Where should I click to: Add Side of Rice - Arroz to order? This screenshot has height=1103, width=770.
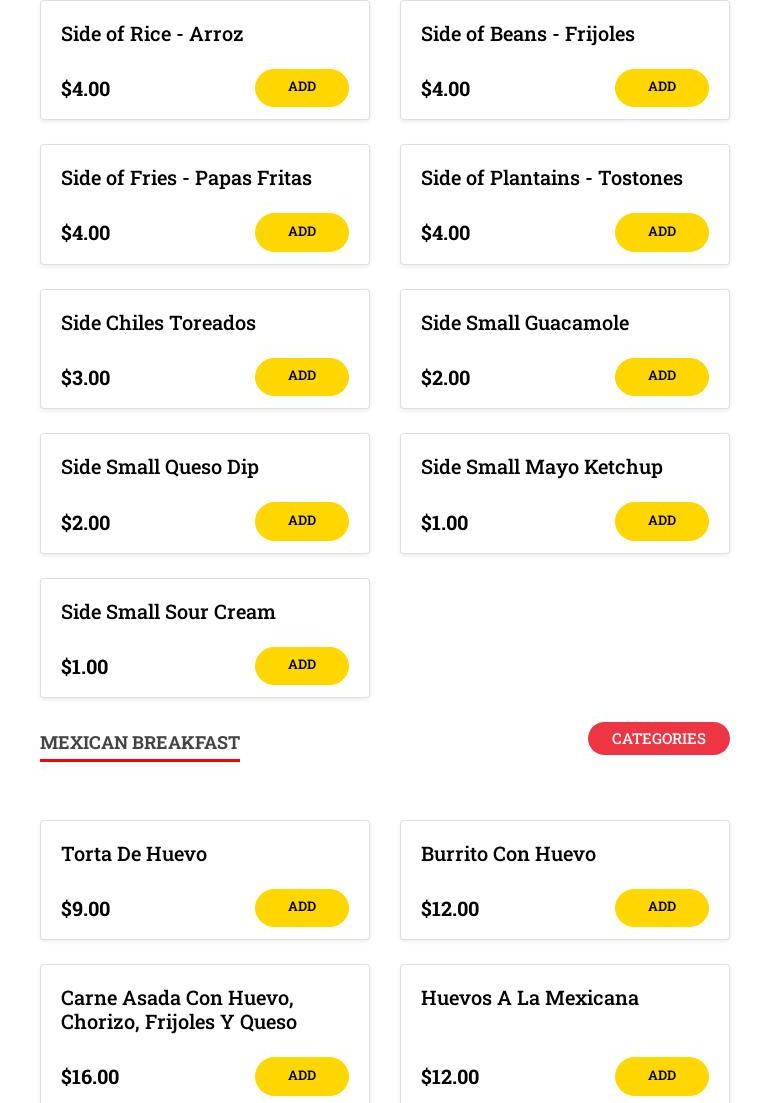(302, 88)
